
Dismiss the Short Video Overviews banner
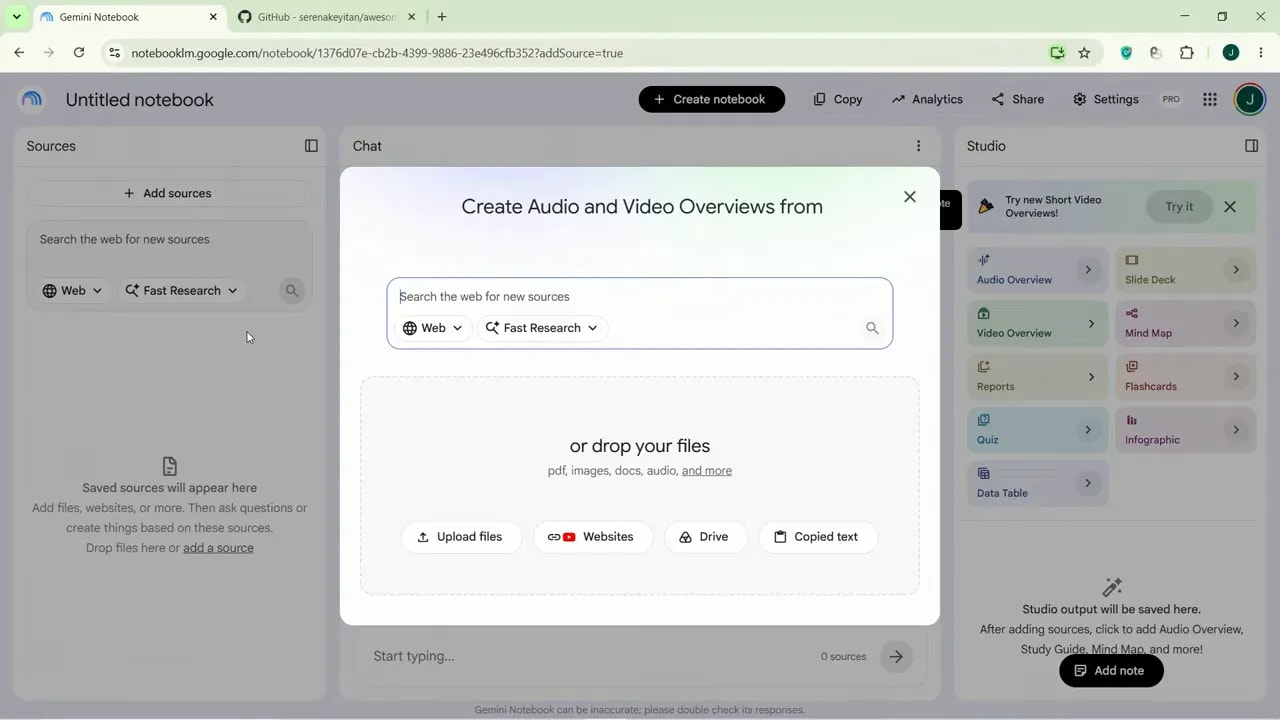click(1230, 207)
